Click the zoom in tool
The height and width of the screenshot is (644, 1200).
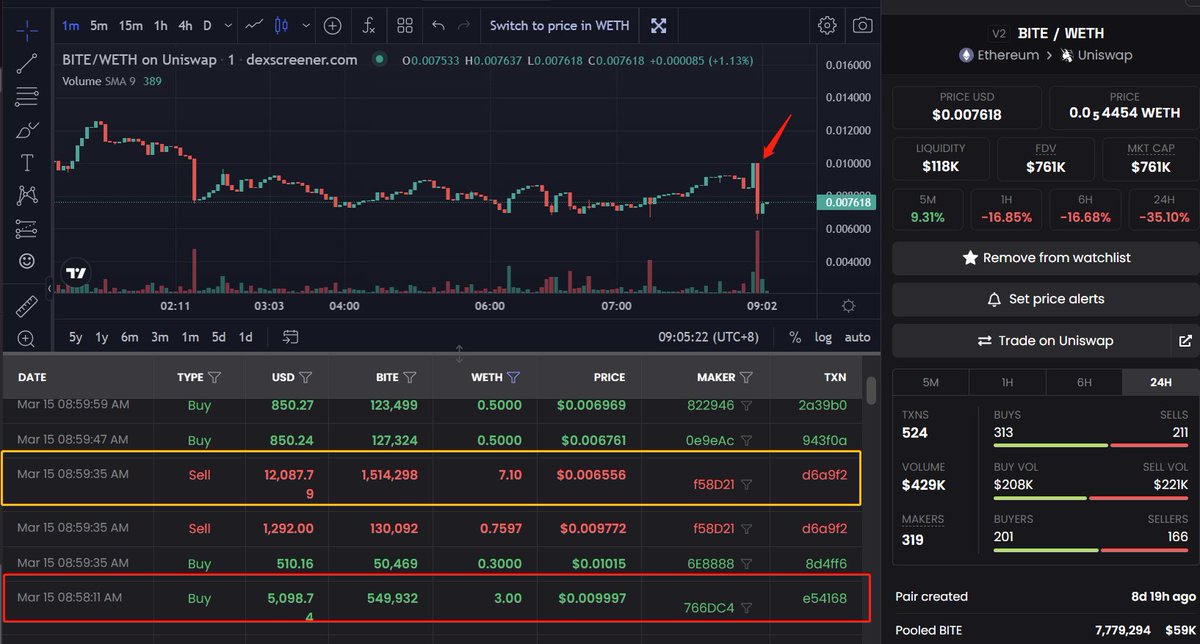tap(27, 339)
